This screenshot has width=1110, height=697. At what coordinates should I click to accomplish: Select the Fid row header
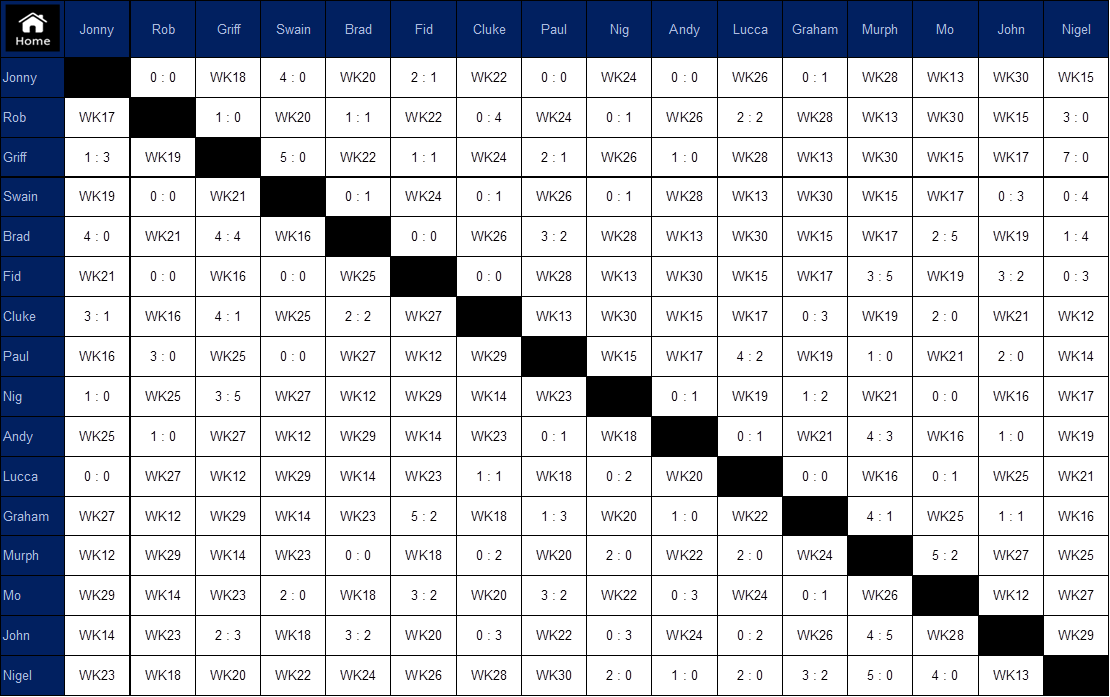pos(33,277)
